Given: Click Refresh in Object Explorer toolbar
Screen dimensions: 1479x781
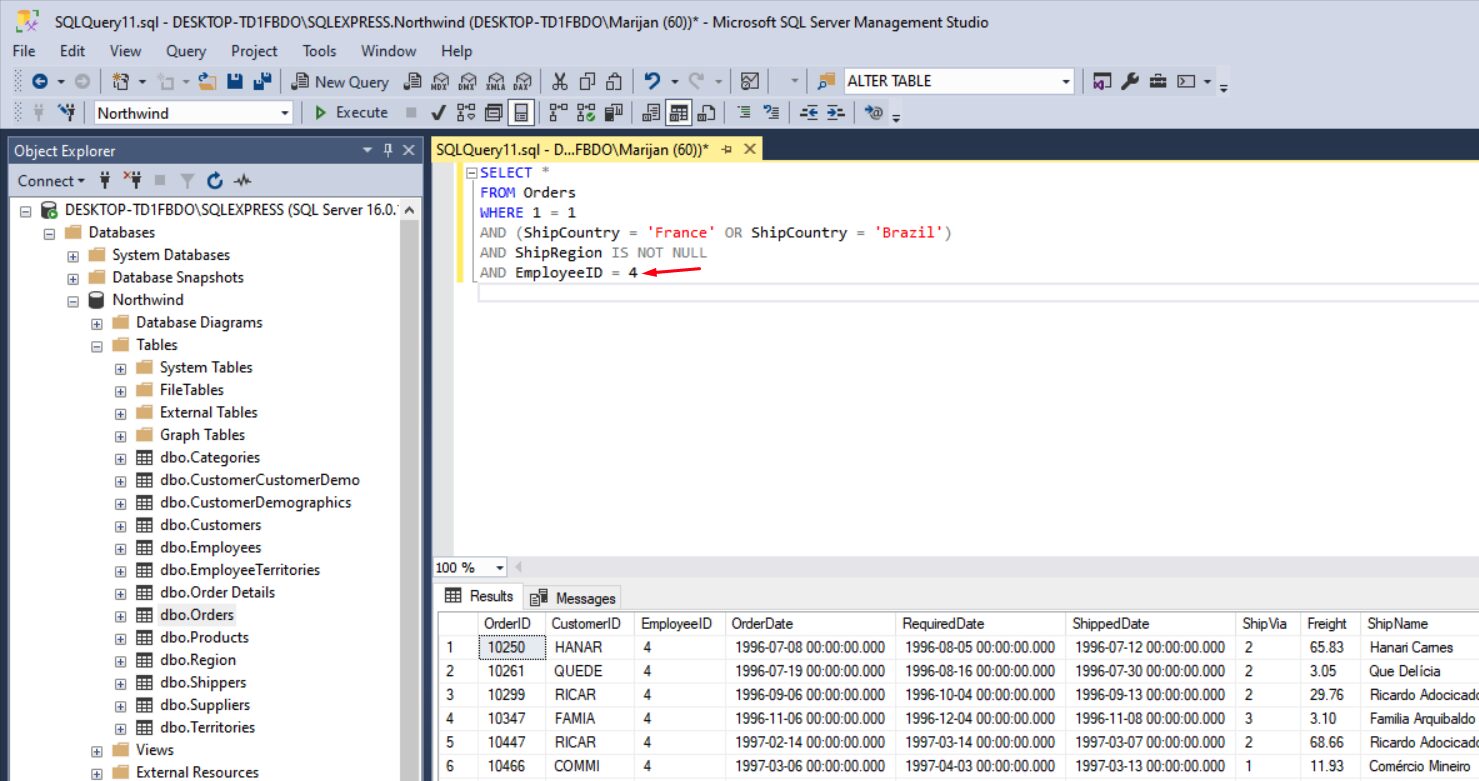Looking at the screenshot, I should (x=214, y=181).
